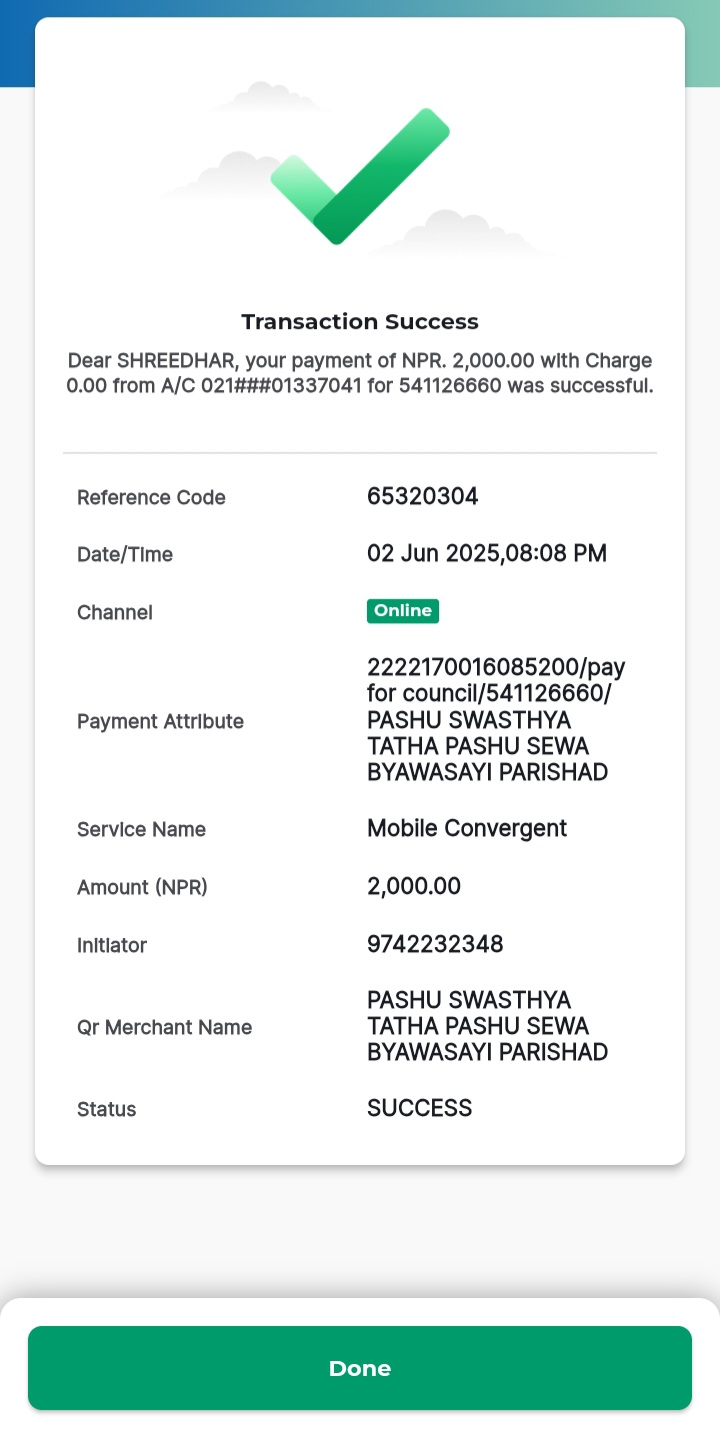Tap the SUCCESS status value
This screenshot has width=720, height=1438.
pyautogui.click(x=419, y=1108)
